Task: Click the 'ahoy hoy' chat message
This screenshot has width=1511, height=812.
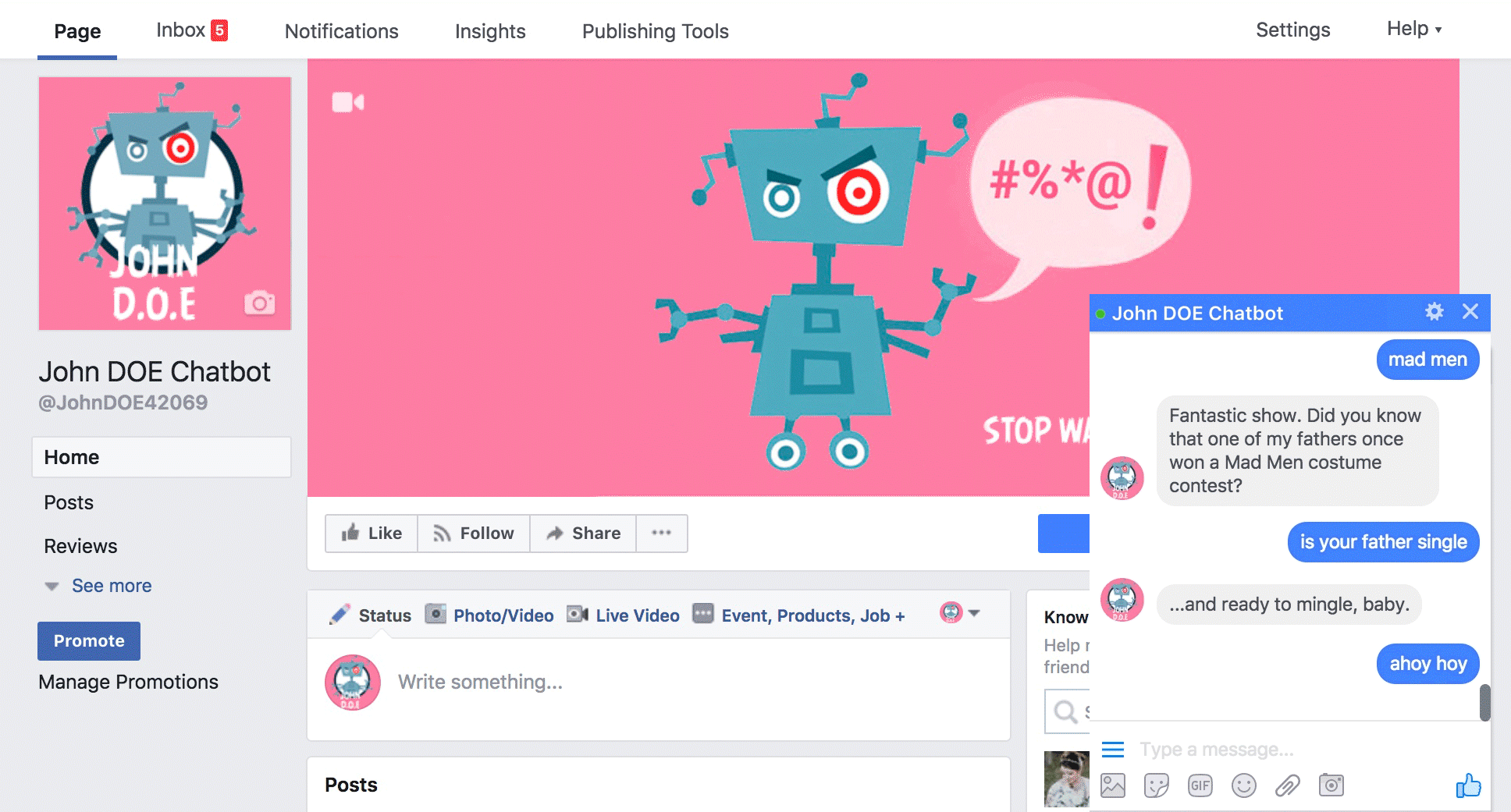Action: [x=1427, y=664]
